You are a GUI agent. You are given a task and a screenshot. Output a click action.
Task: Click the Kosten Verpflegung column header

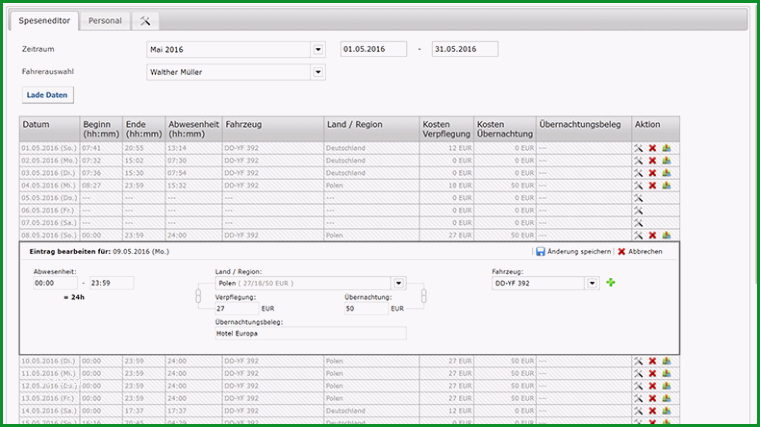click(446, 129)
